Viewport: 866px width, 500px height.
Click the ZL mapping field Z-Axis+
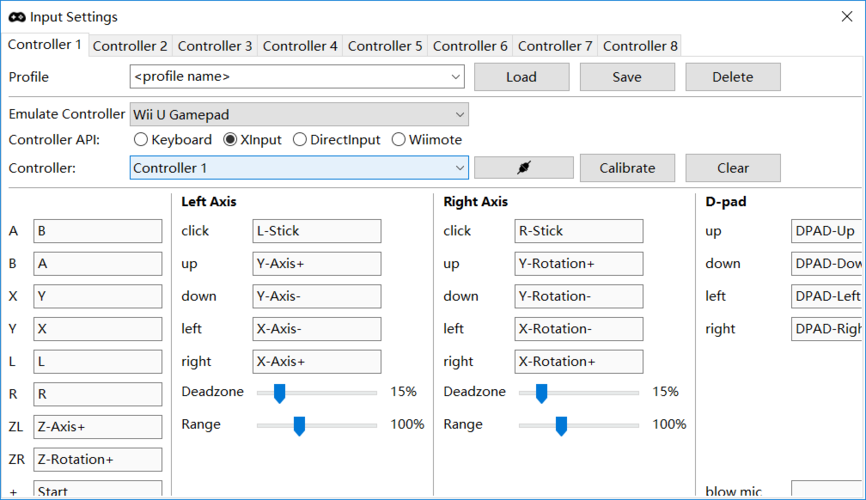click(98, 427)
